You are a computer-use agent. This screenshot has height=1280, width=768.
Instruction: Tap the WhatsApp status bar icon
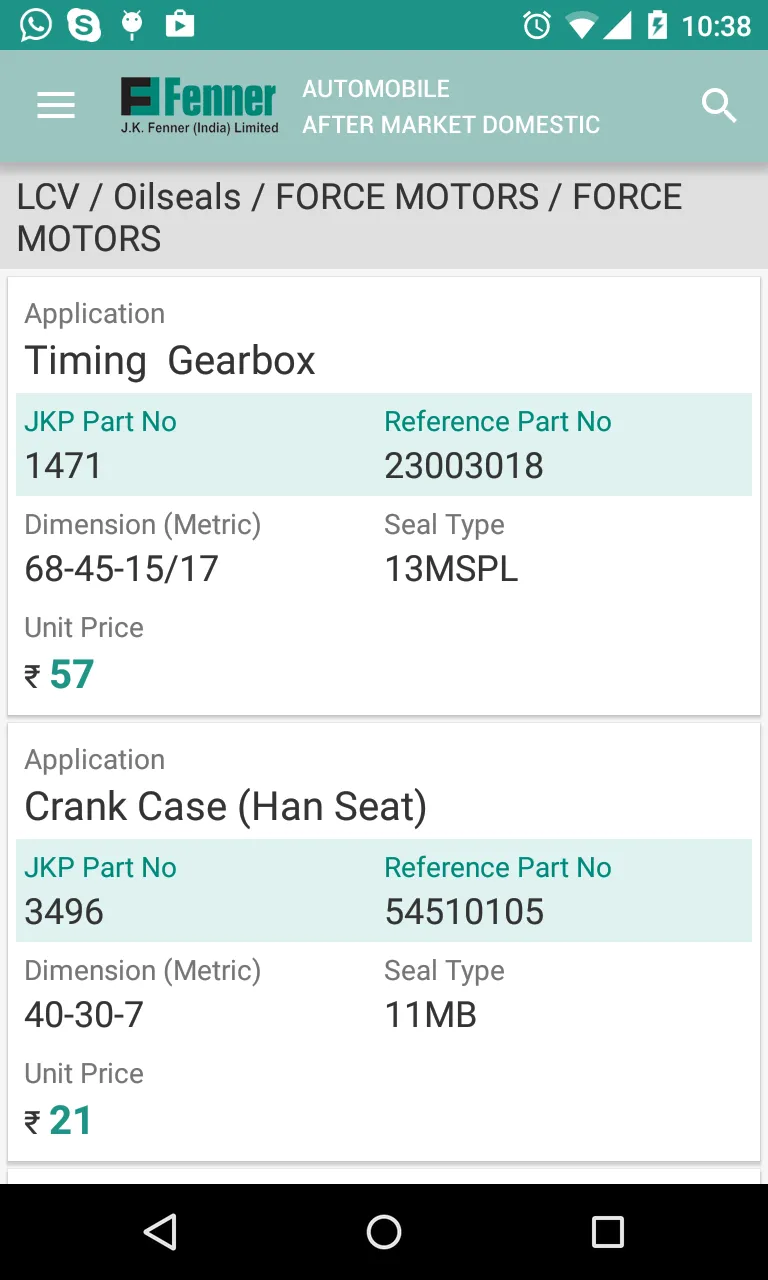pos(36,24)
